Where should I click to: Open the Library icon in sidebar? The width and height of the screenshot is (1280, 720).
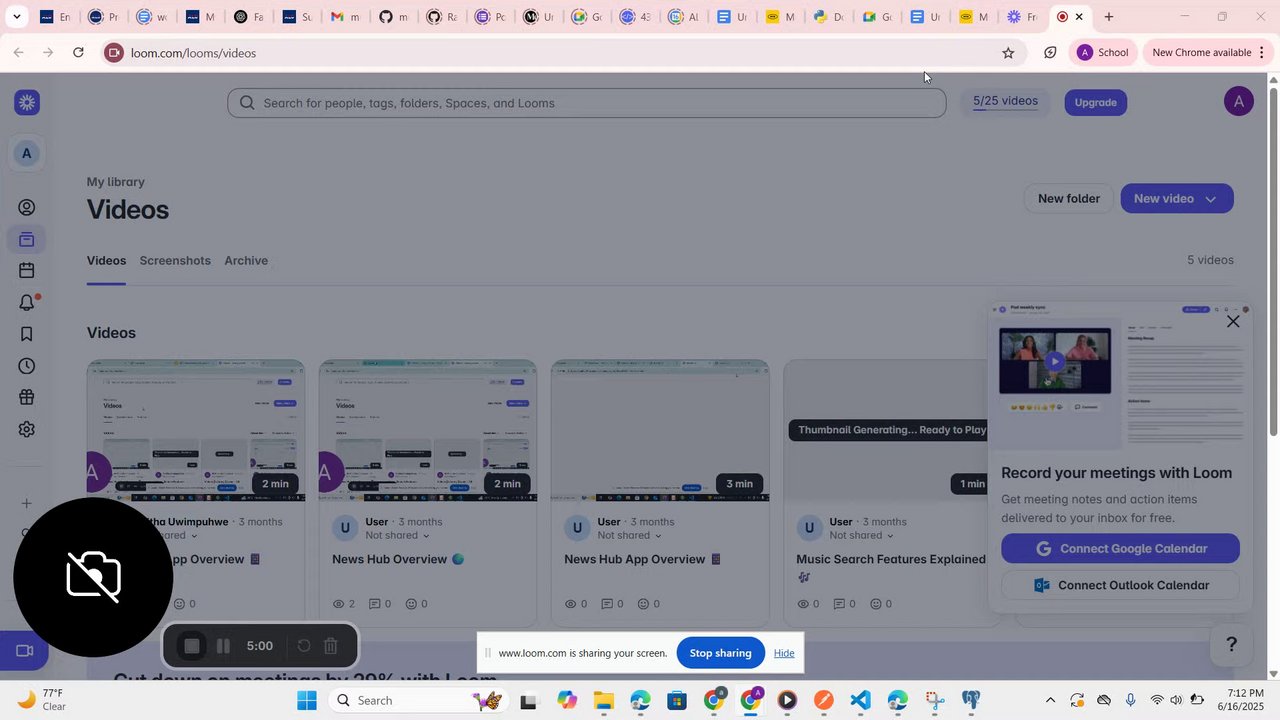(x=27, y=239)
